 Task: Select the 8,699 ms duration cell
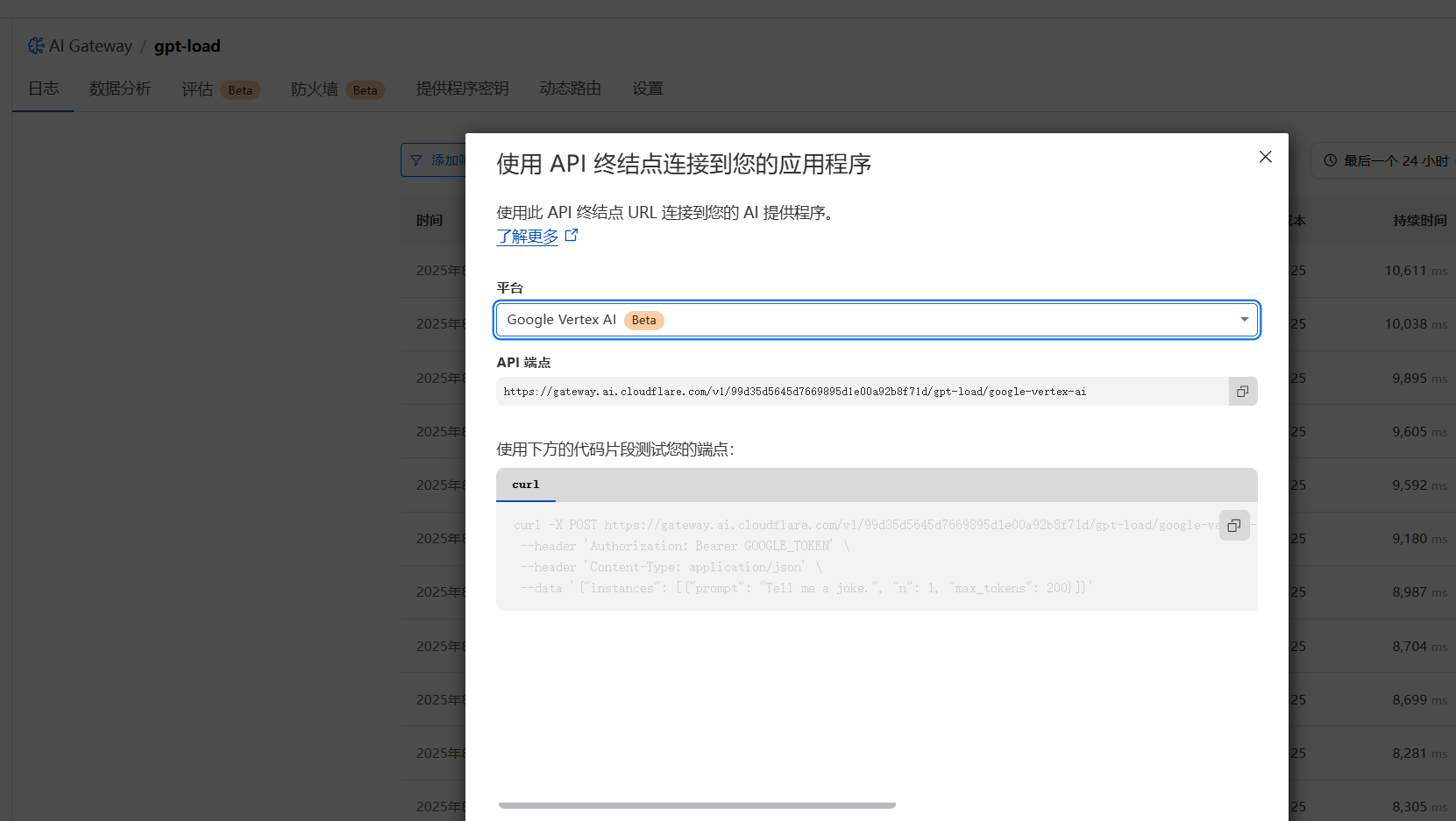[1419, 700]
